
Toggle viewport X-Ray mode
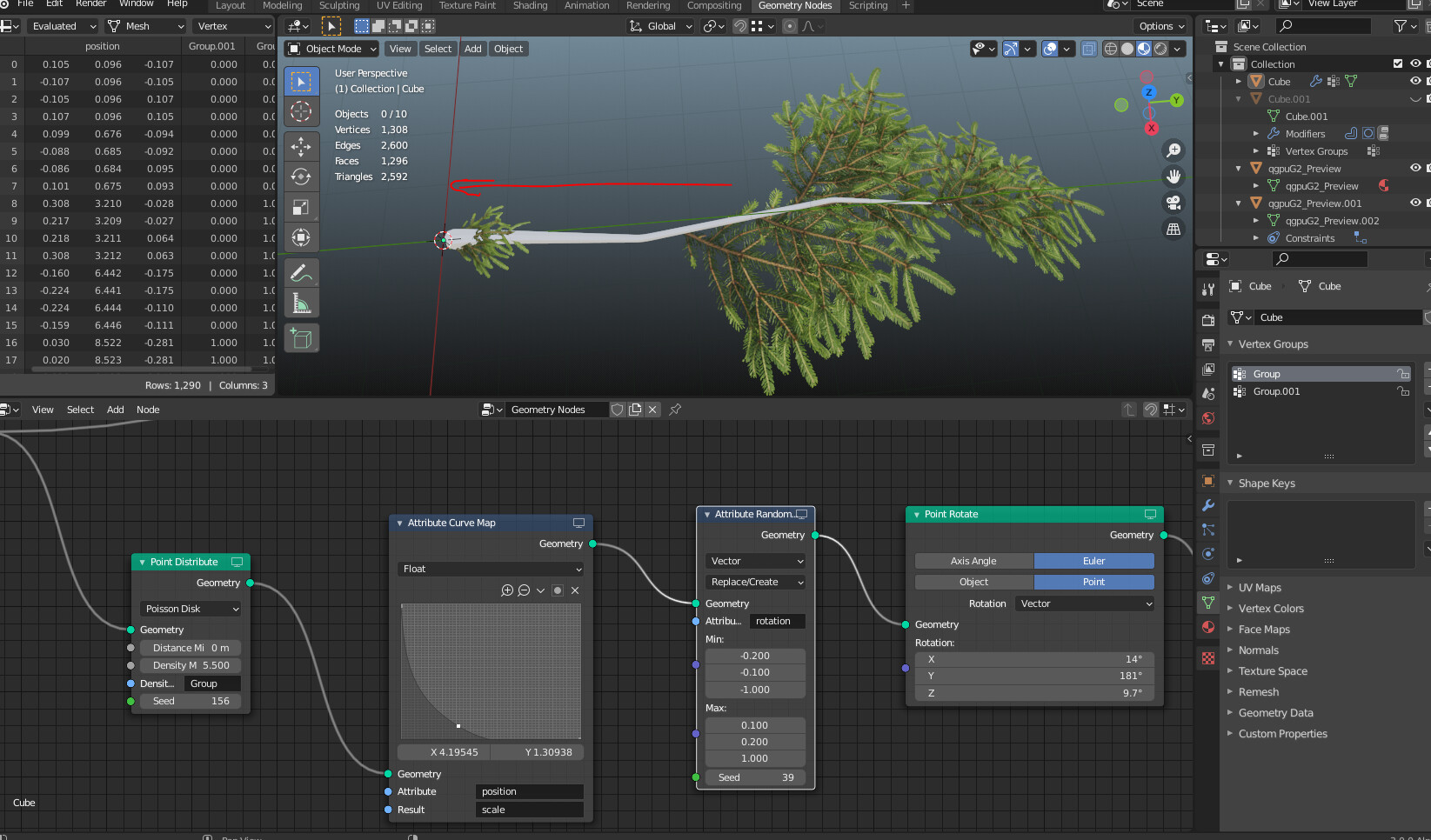coord(1089,49)
